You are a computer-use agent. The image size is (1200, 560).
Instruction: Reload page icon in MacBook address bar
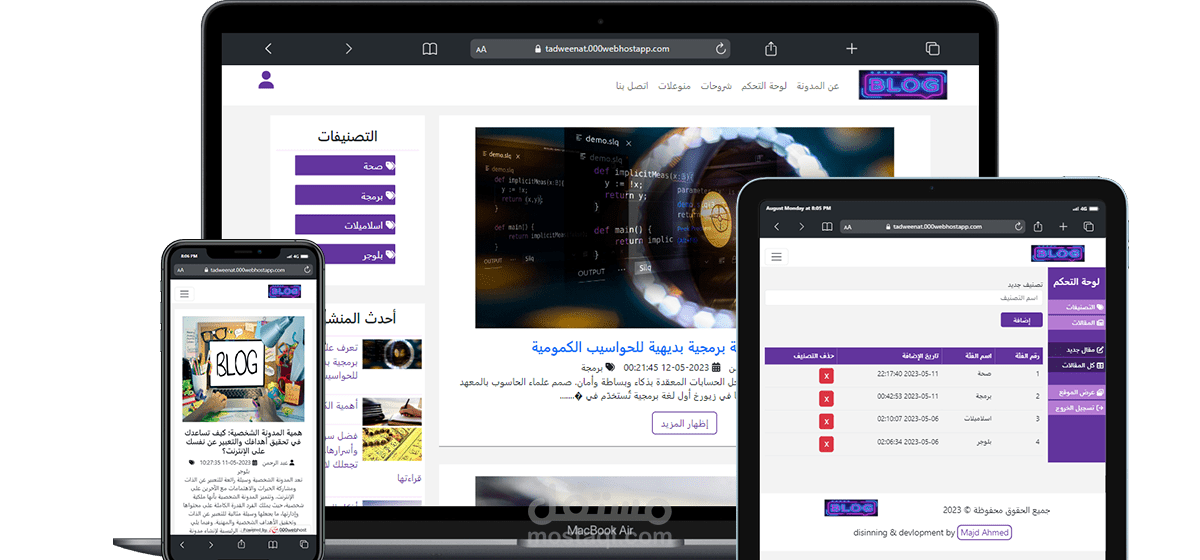coord(720,48)
